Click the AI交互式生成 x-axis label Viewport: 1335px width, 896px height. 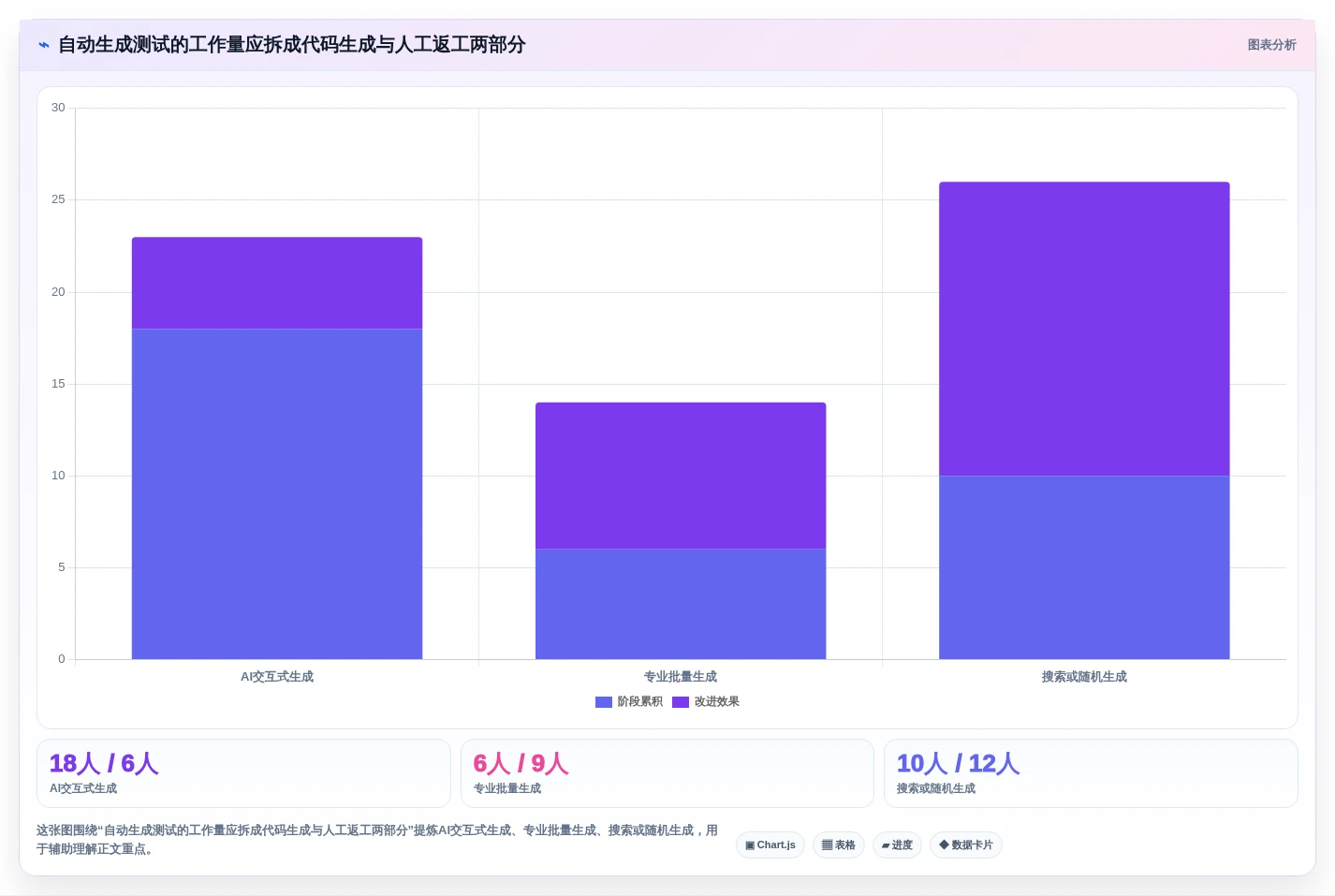pos(277,677)
